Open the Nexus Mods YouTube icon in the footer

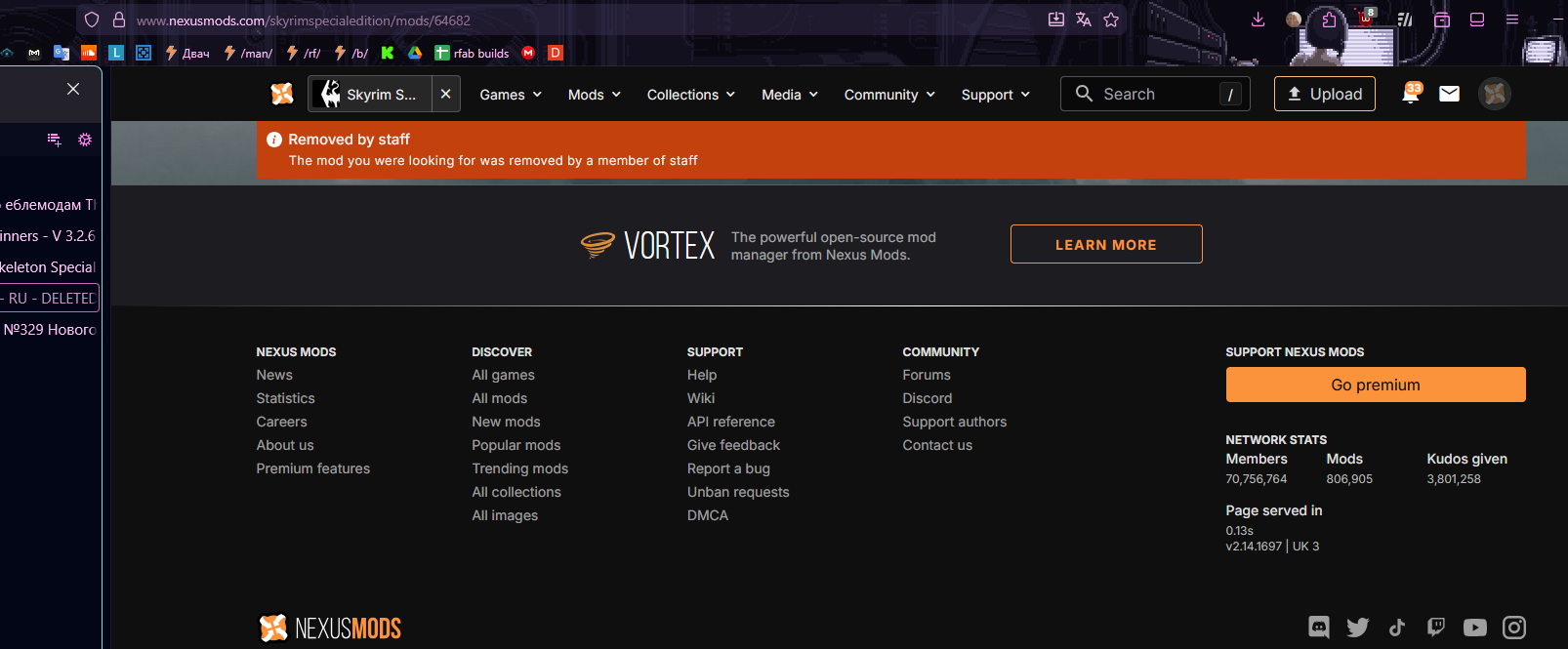[x=1475, y=628]
